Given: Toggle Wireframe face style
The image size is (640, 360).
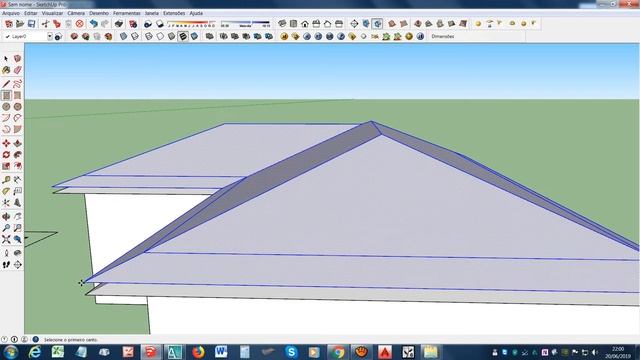Looking at the screenshot, I should tap(149, 36).
